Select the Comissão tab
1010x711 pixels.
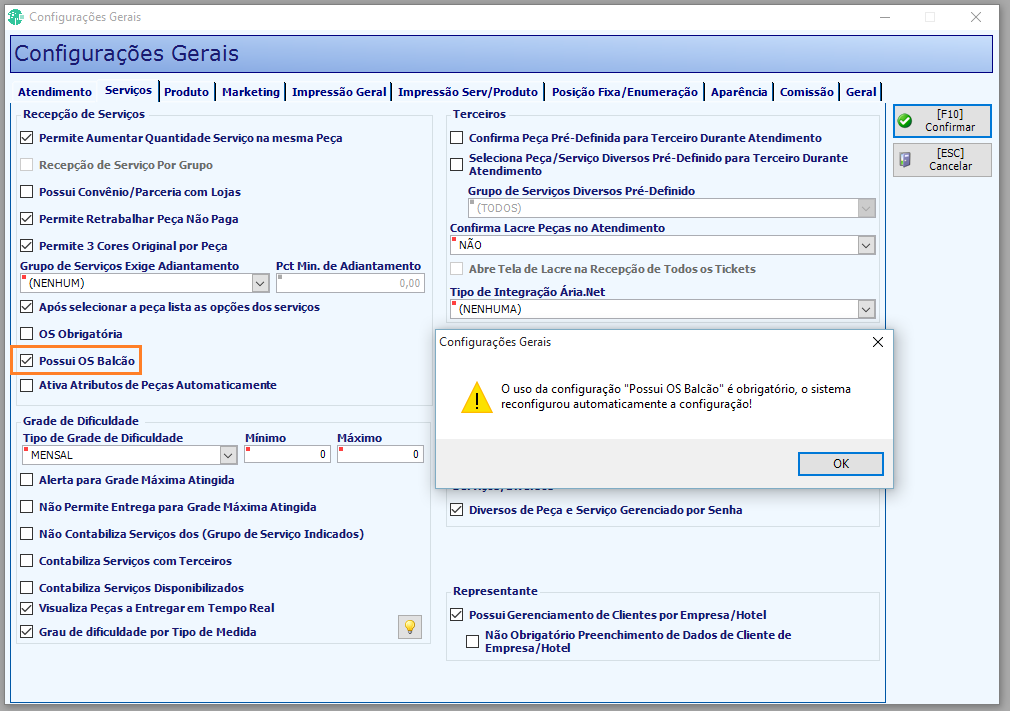point(806,92)
